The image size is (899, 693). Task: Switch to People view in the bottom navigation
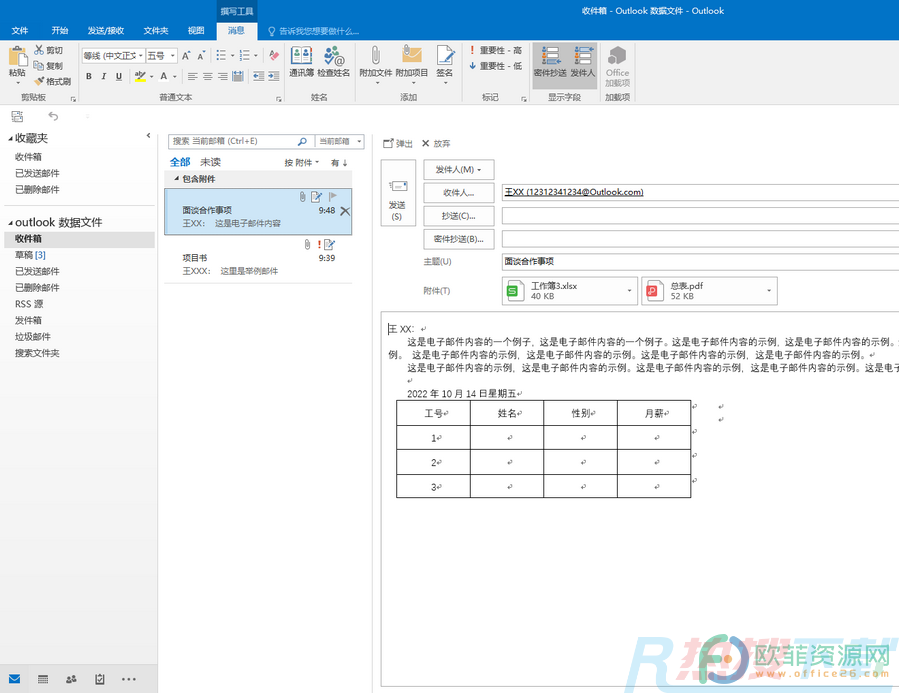71,679
